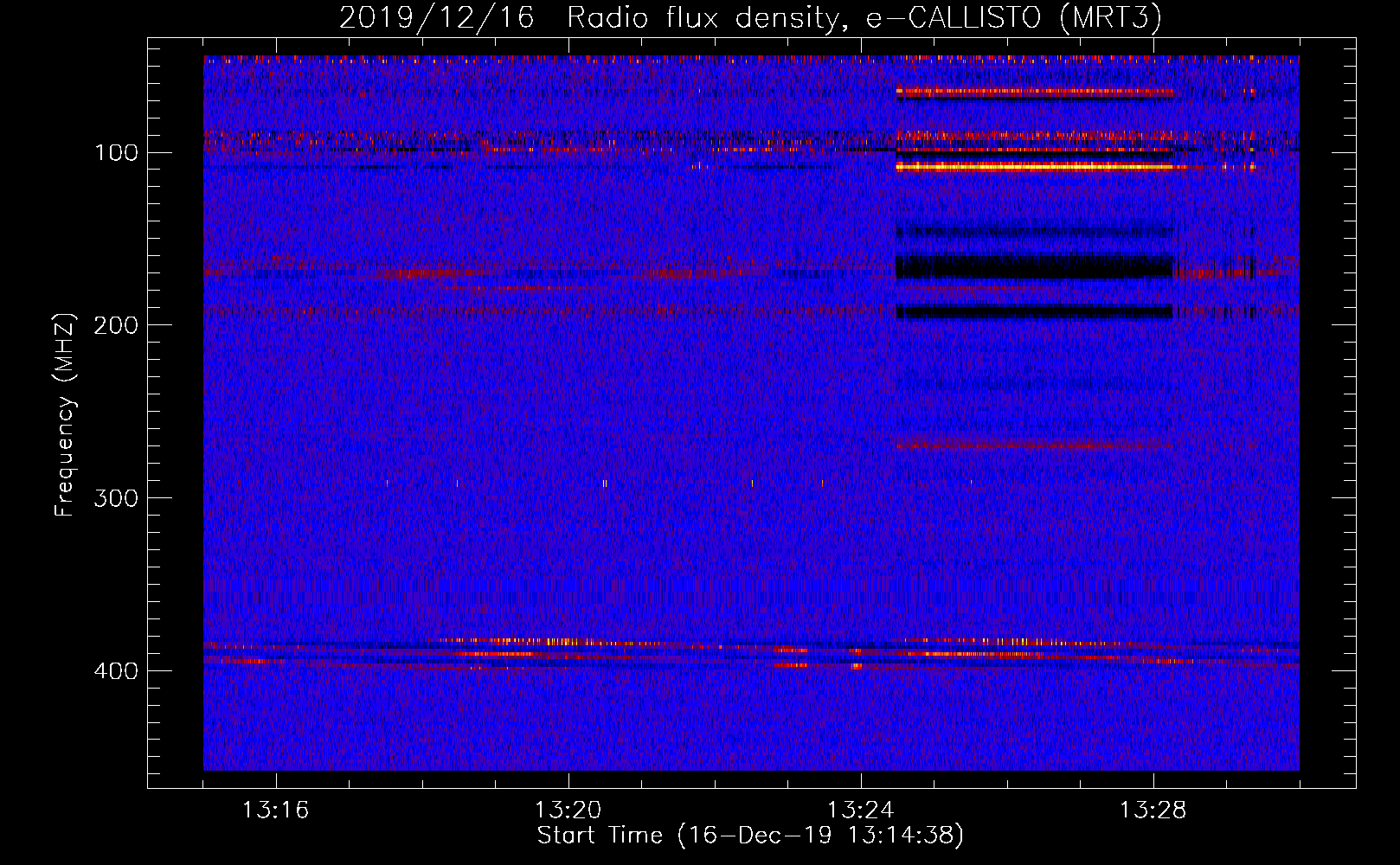Click the 13:20 time tick label
This screenshot has height=865, width=1400.
[568, 811]
